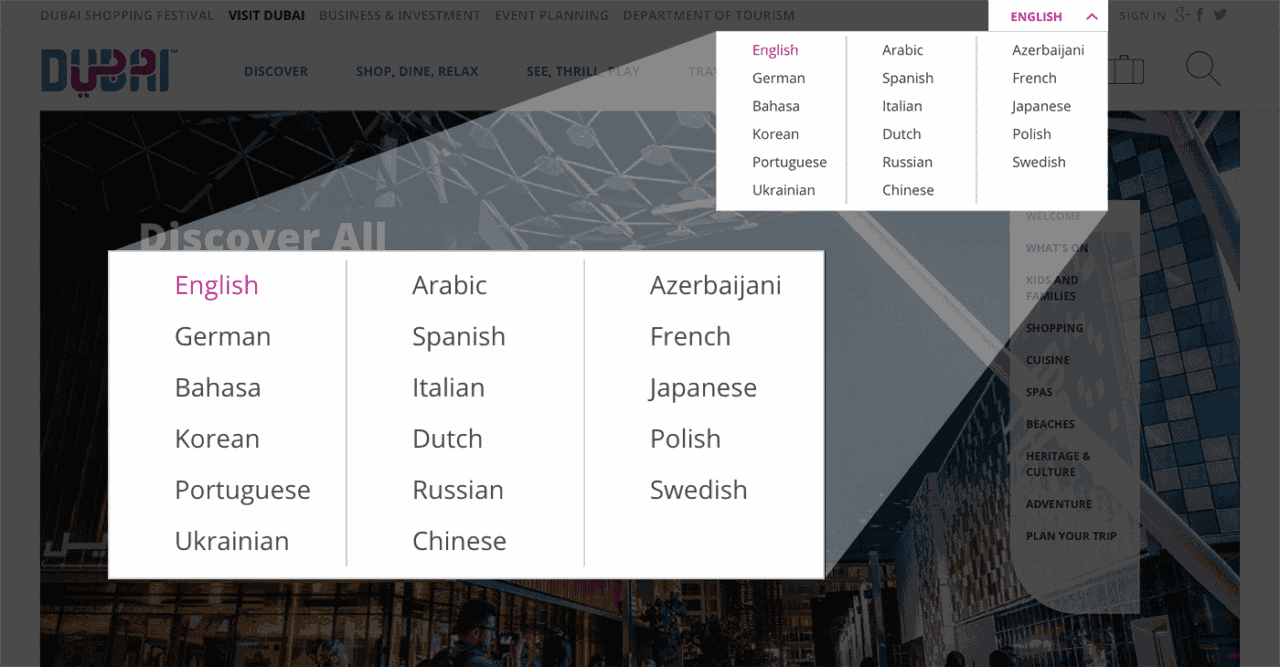Open the Google Plus social icon
Image resolution: width=1280 pixels, height=667 pixels.
(x=1184, y=15)
